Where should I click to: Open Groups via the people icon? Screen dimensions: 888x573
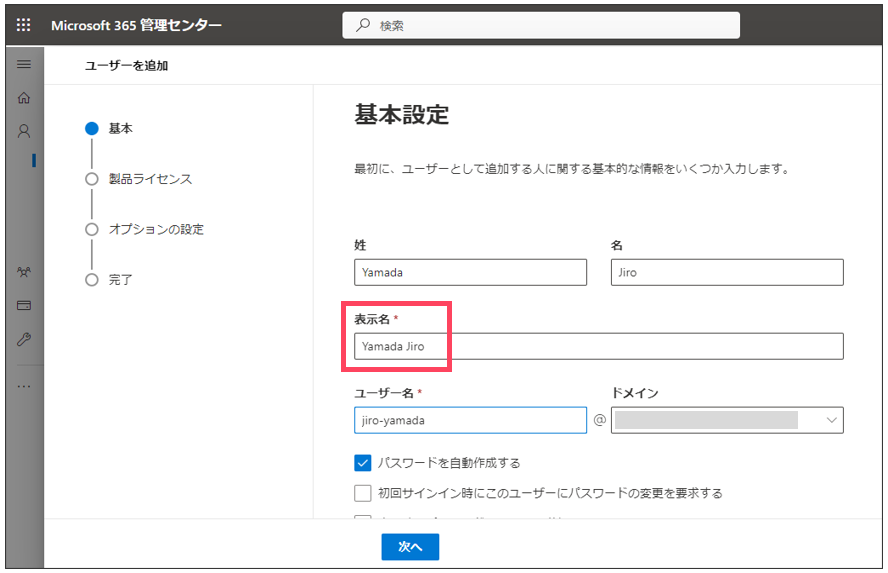point(24,272)
